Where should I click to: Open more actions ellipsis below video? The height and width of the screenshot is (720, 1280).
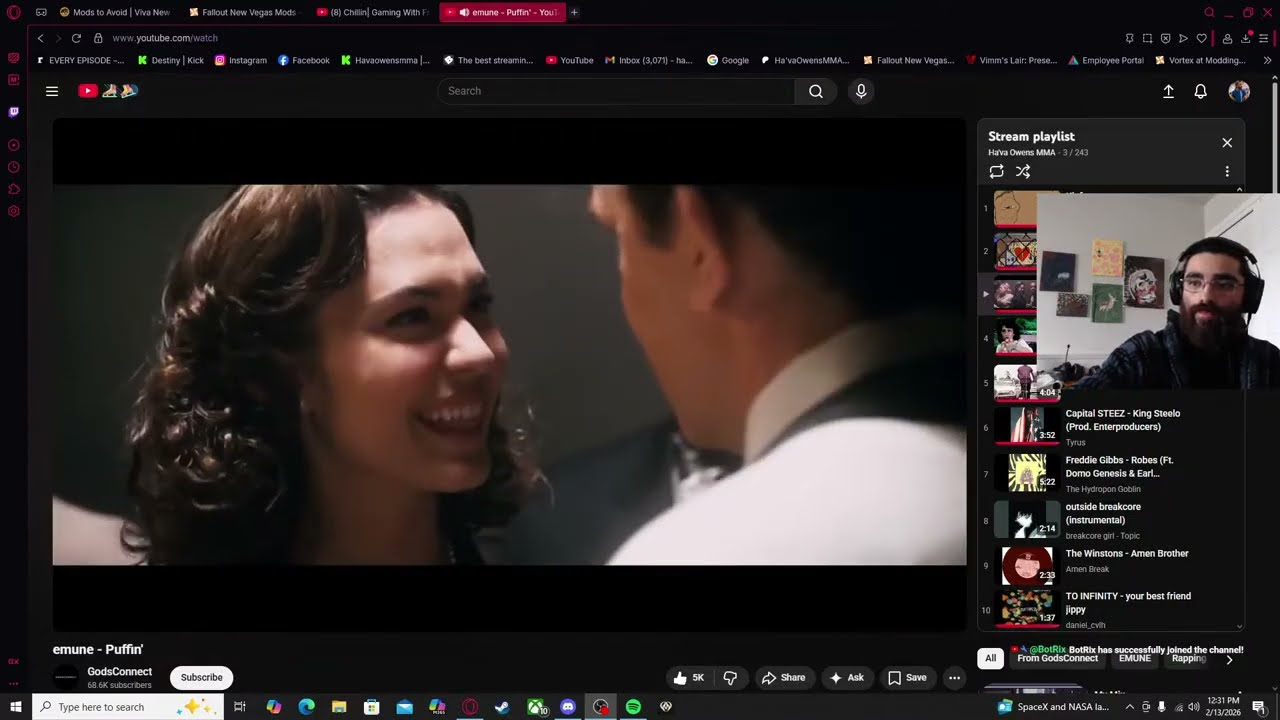954,678
